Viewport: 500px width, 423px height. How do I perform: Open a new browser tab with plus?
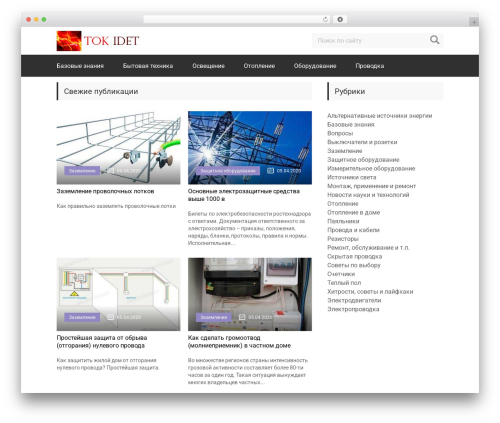click(x=474, y=22)
